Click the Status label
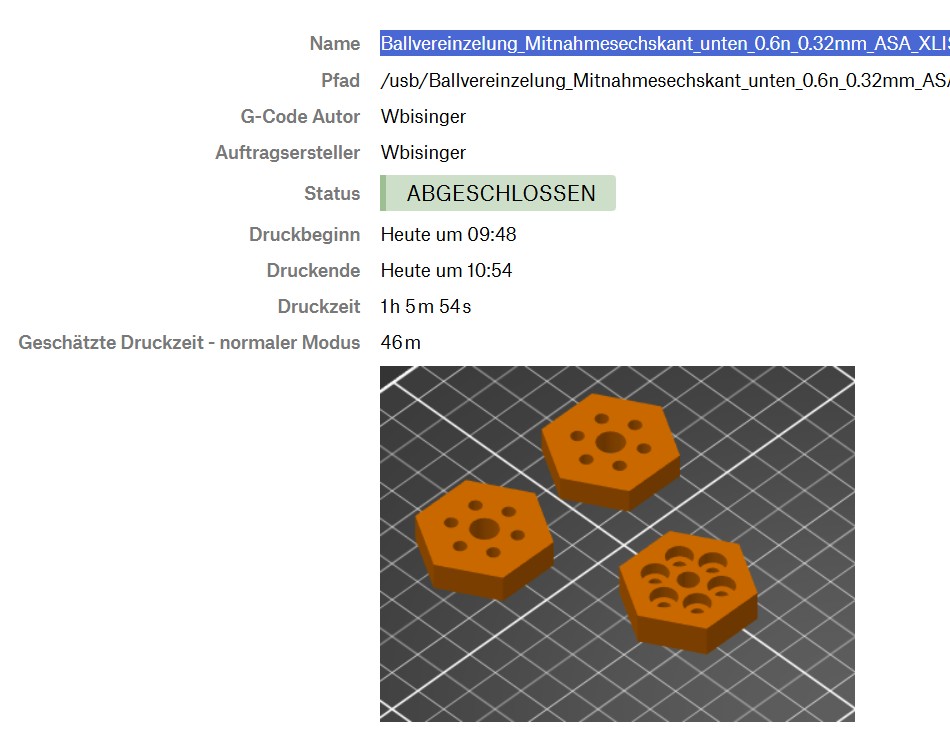The image size is (950, 753). 332,193
